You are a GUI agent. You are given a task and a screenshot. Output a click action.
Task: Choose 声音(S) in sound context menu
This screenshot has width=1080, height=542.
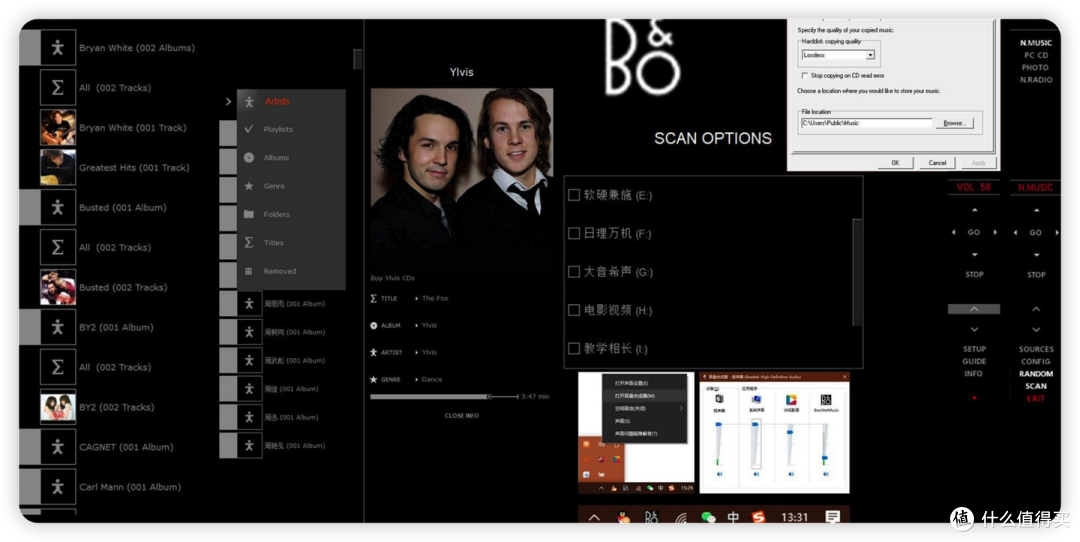(x=625, y=421)
